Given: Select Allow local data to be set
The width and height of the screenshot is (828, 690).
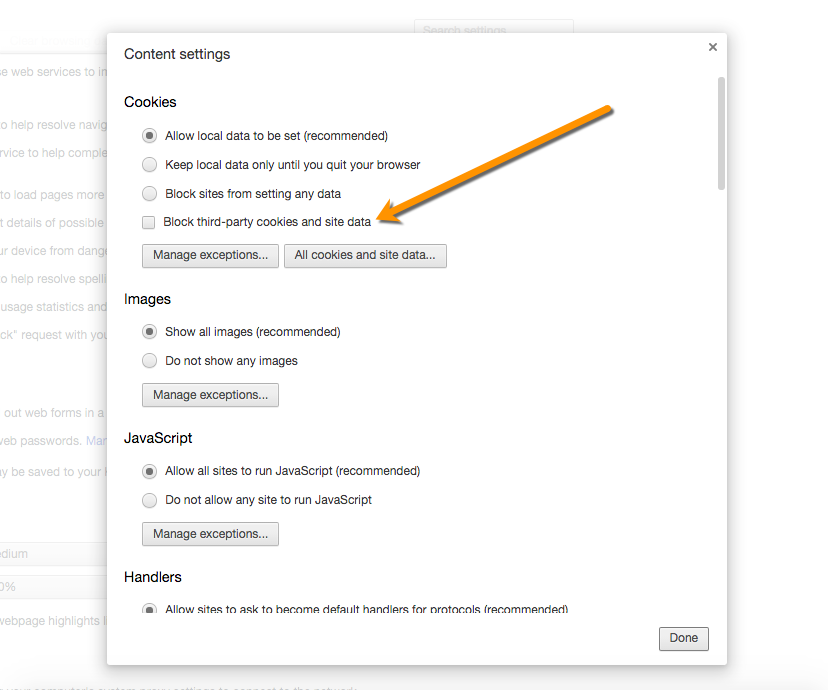Looking at the screenshot, I should (150, 136).
